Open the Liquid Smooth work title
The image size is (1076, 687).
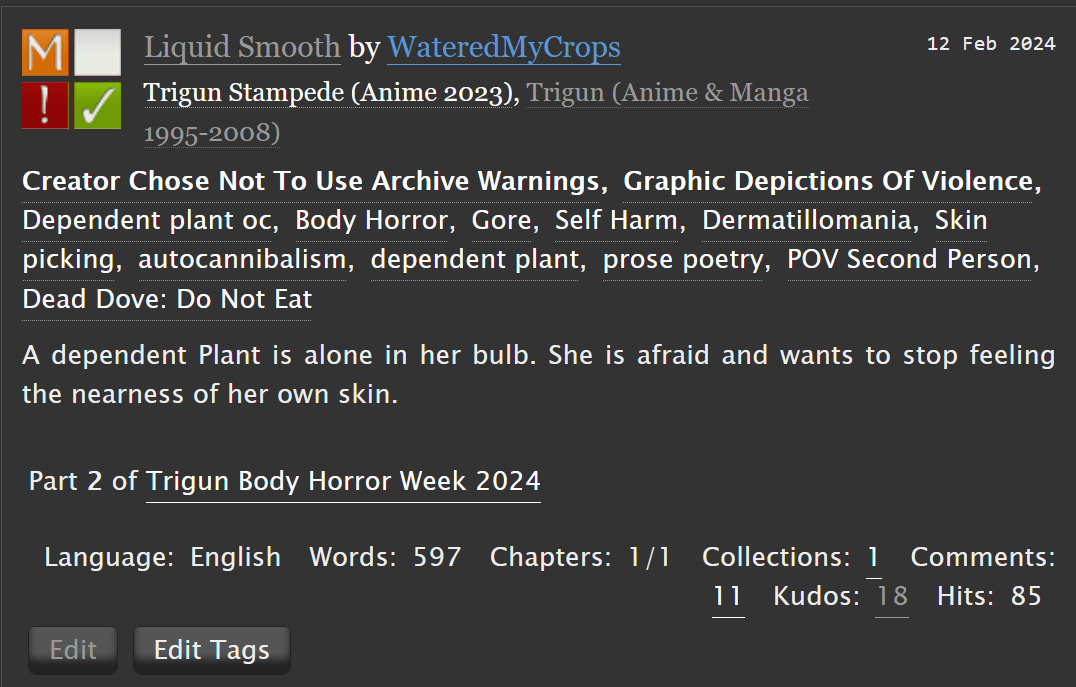(x=242, y=47)
